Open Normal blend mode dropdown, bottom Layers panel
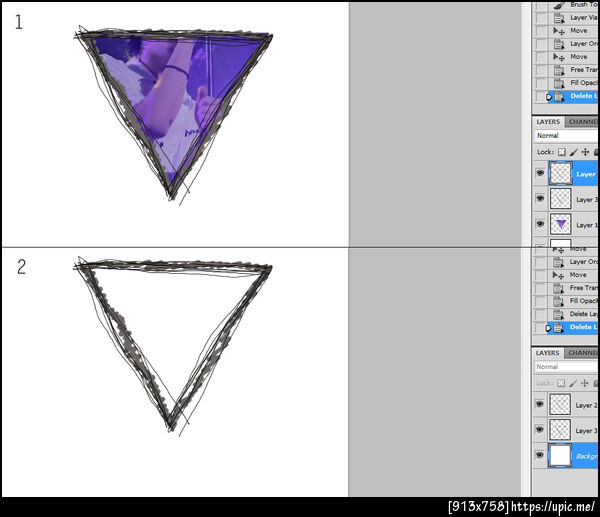This screenshot has height=517, width=600. 566,367
